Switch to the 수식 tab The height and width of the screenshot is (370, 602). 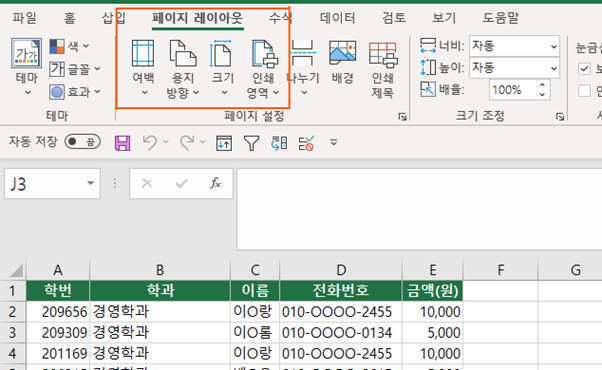(280, 18)
